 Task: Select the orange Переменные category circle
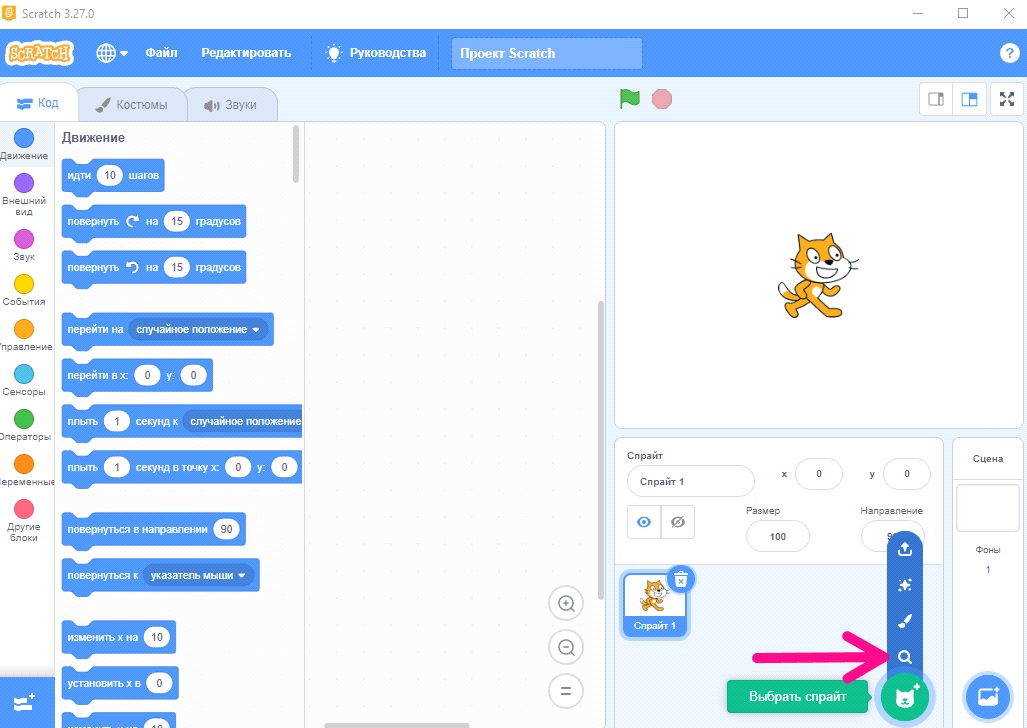pos(24,464)
